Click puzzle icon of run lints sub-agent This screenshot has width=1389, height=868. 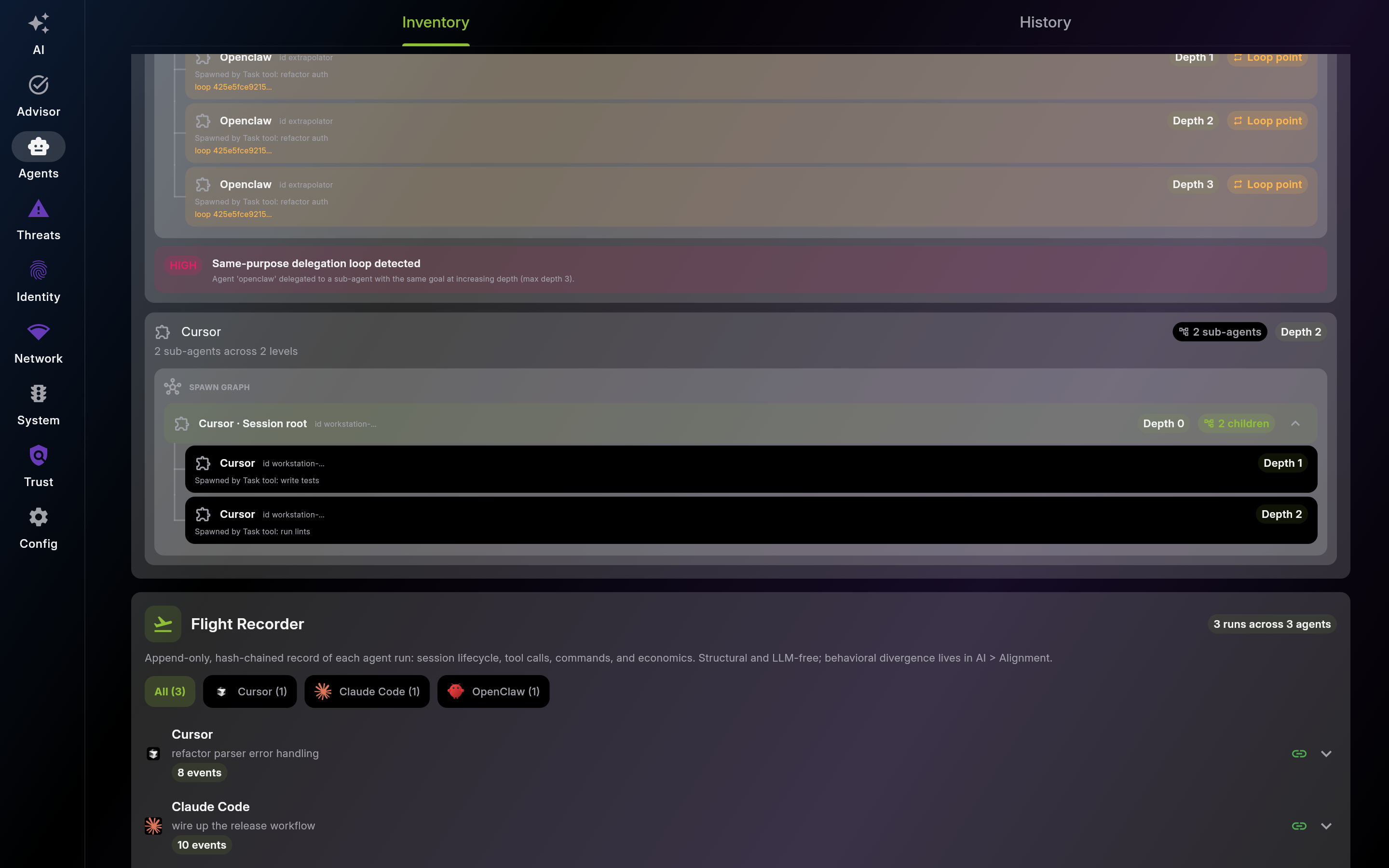pos(203,515)
